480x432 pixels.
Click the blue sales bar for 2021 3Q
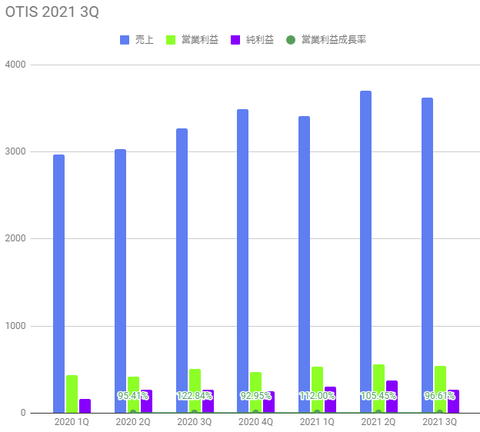[427, 255]
